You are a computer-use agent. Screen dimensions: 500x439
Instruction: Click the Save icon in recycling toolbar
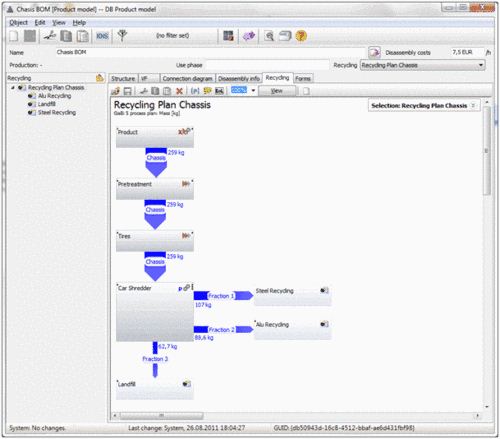pyautogui.click(x=127, y=91)
